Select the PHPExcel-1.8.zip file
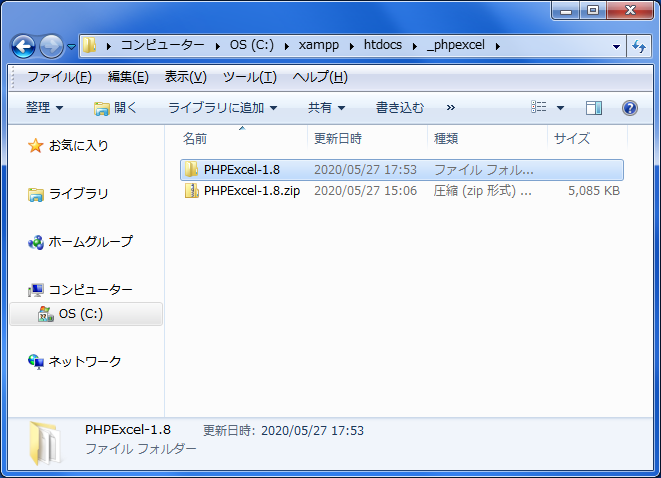This screenshot has width=661, height=478. [x=252, y=191]
